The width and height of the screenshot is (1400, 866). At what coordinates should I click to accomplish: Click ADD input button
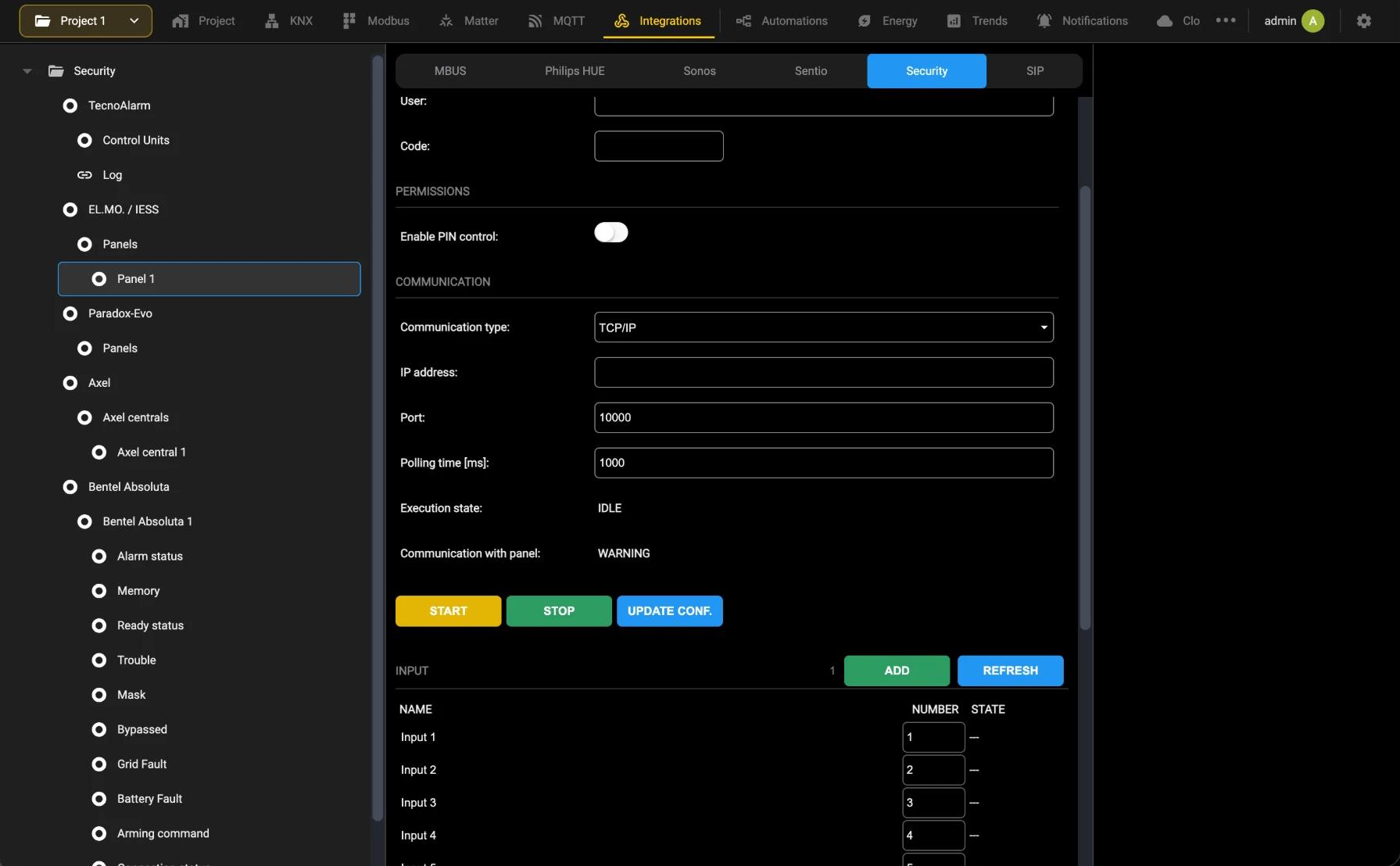point(897,671)
